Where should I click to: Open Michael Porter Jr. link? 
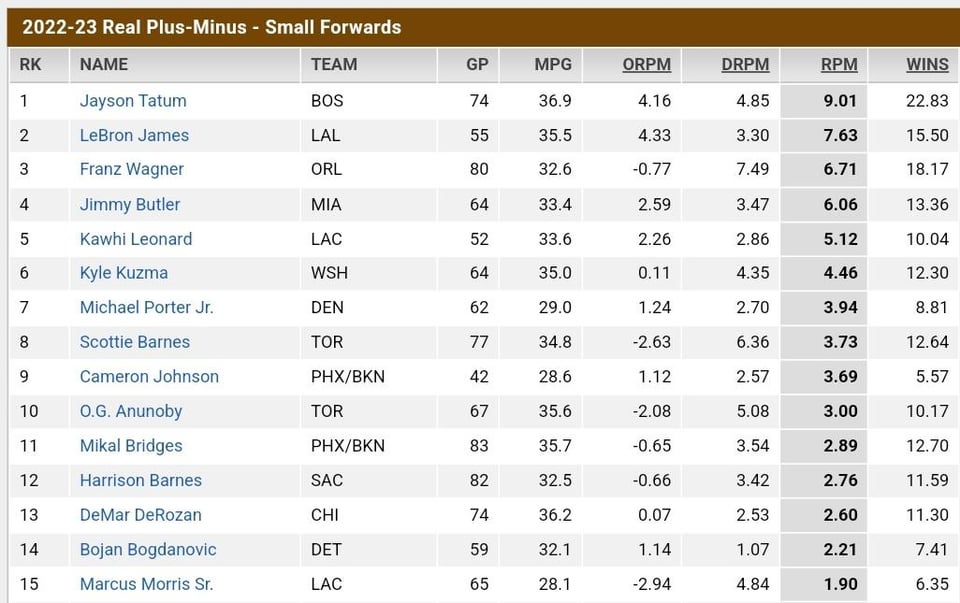click(x=147, y=307)
